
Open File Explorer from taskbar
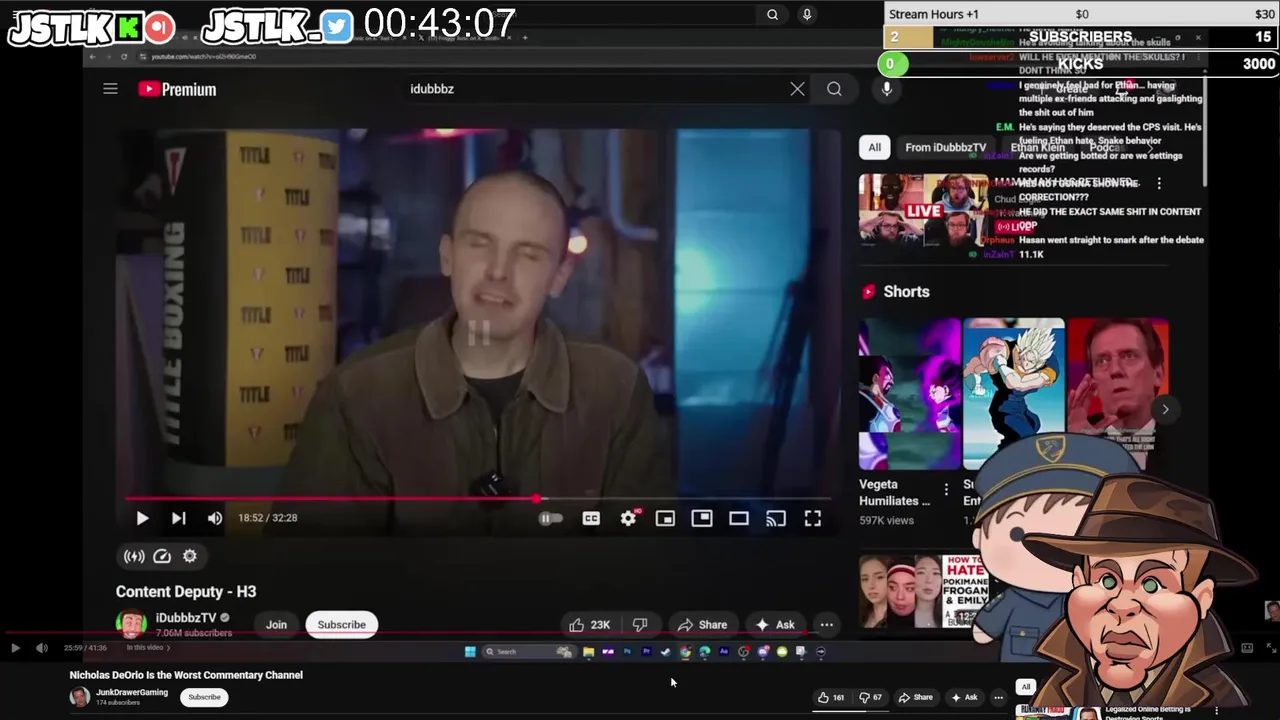click(x=588, y=652)
